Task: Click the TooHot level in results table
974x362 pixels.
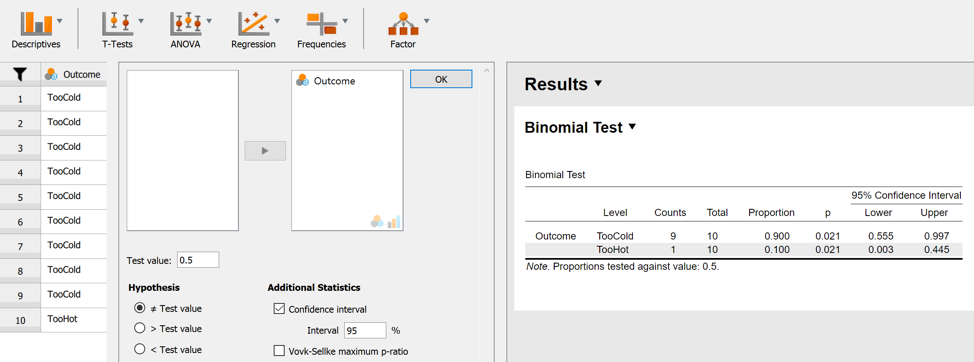Action: coord(611,250)
